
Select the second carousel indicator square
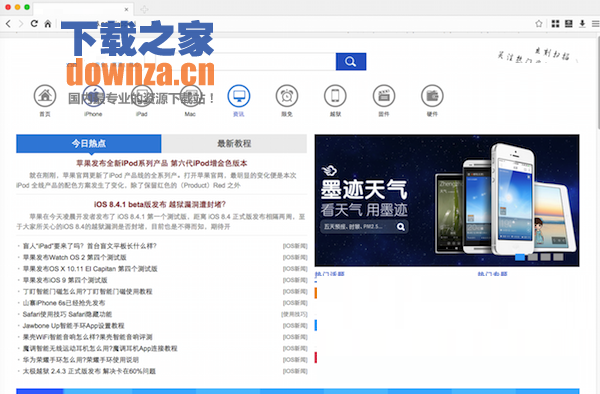coord(533,257)
